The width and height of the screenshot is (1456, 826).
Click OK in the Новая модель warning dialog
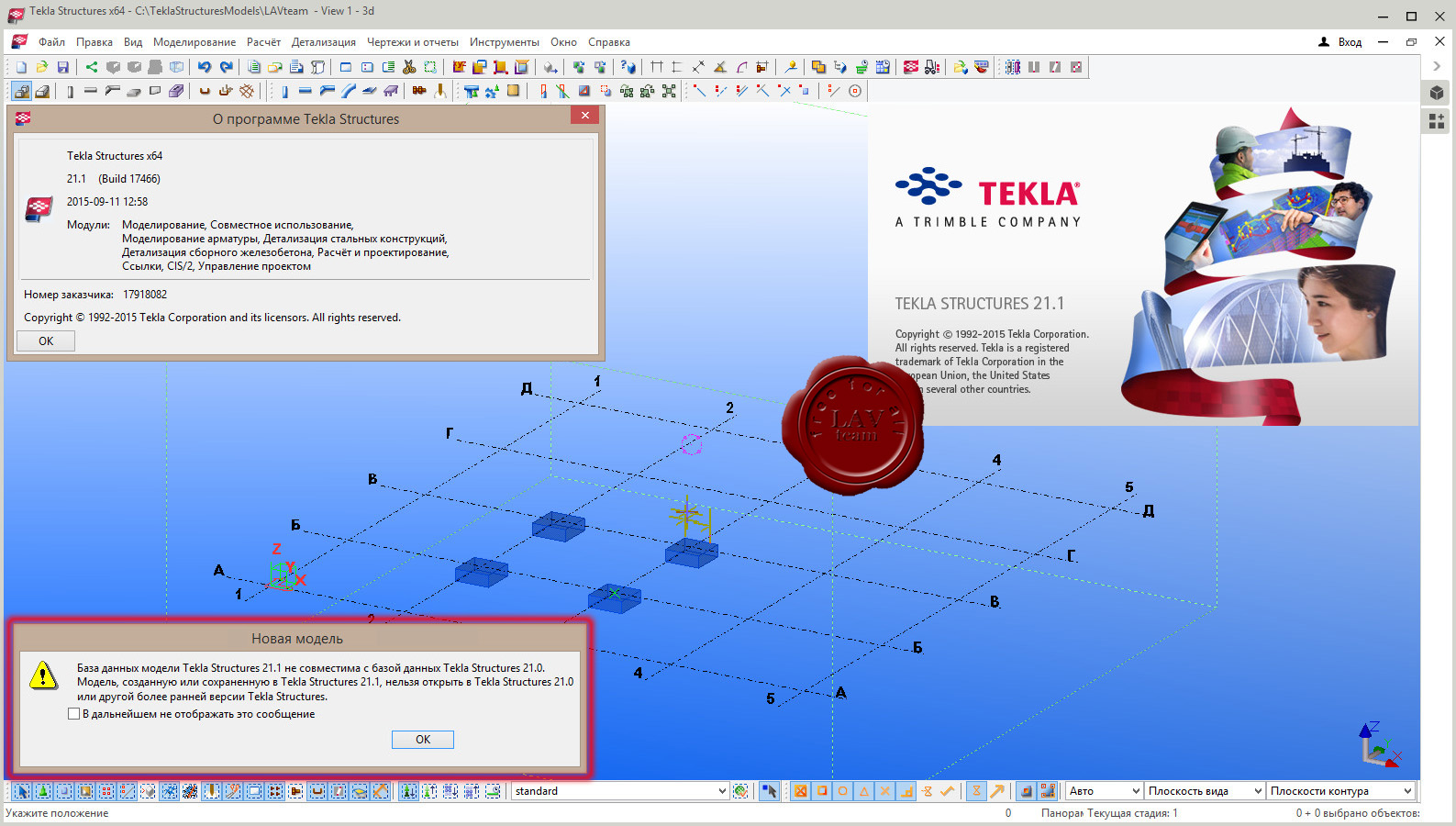point(422,740)
